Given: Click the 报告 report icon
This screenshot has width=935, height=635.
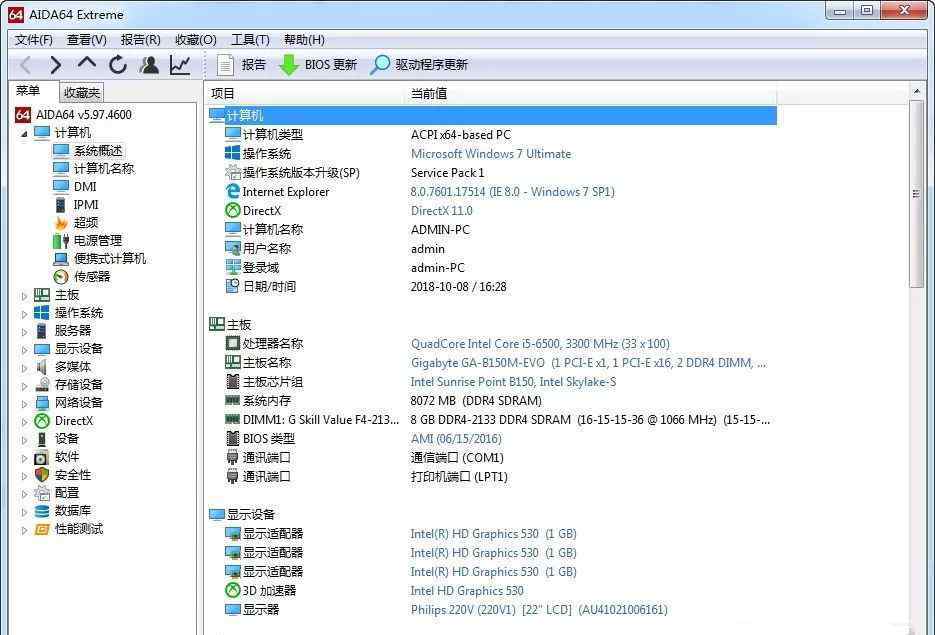Looking at the screenshot, I should (x=225, y=64).
